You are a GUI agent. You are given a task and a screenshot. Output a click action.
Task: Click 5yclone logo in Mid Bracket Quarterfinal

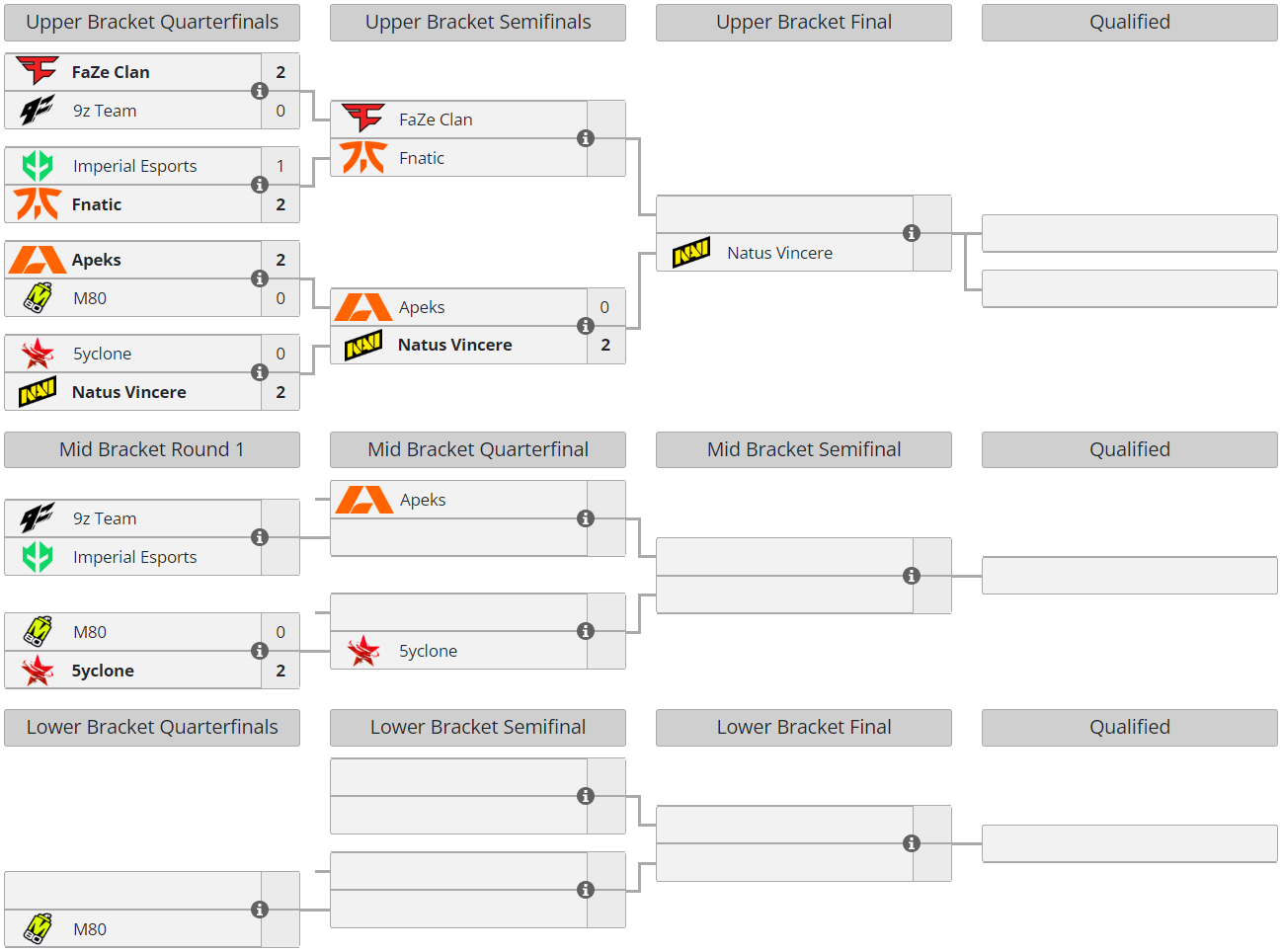pyautogui.click(x=363, y=651)
